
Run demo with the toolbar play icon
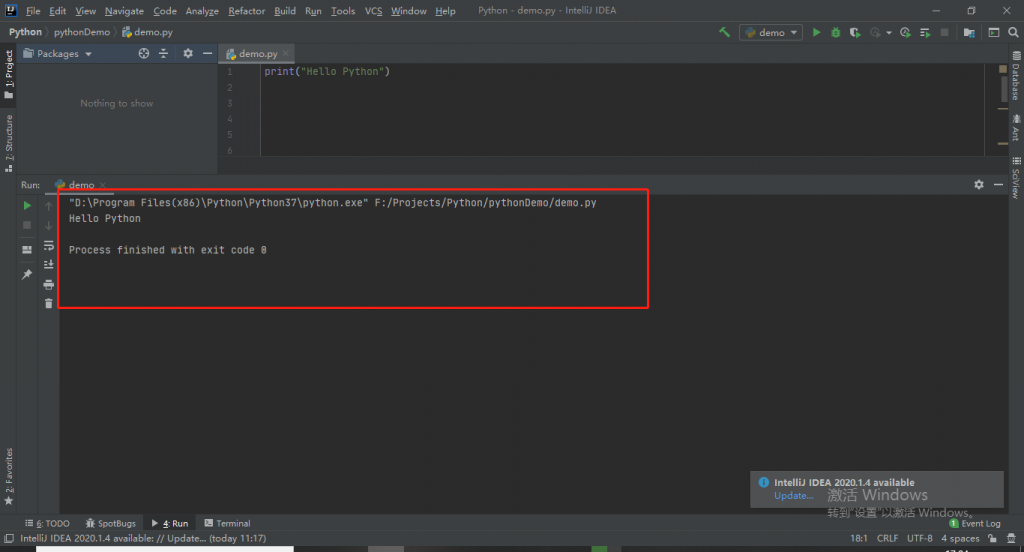pos(816,32)
